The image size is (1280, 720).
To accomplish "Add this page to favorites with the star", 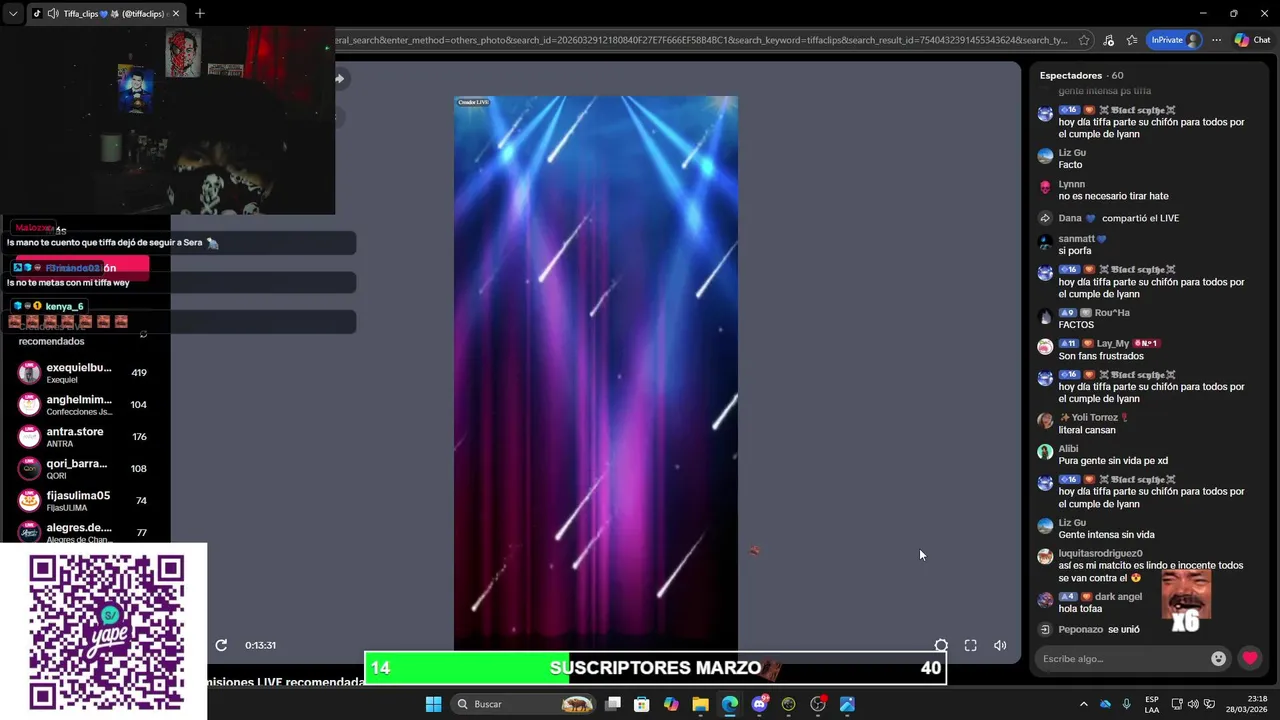I will coord(1084,40).
